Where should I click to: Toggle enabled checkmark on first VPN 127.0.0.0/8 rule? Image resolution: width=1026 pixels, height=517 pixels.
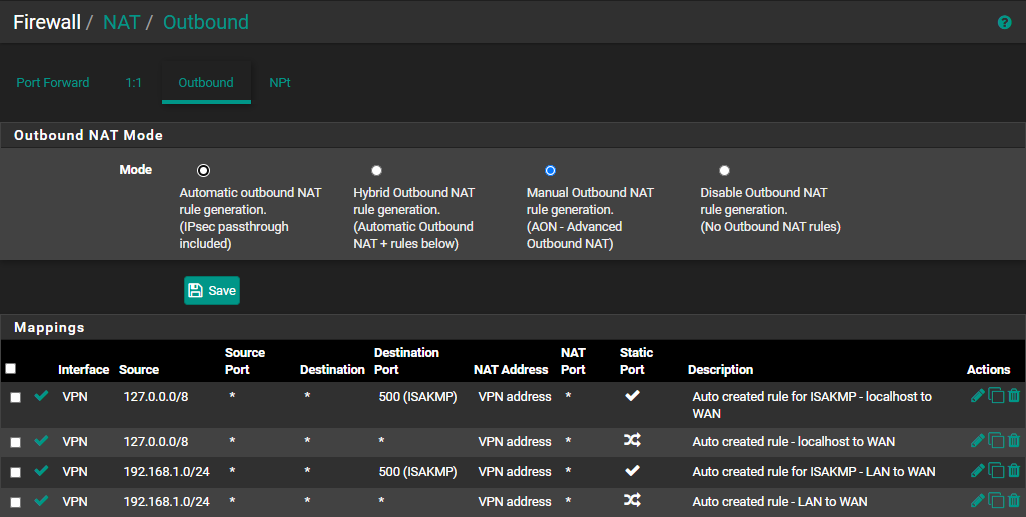(41, 395)
